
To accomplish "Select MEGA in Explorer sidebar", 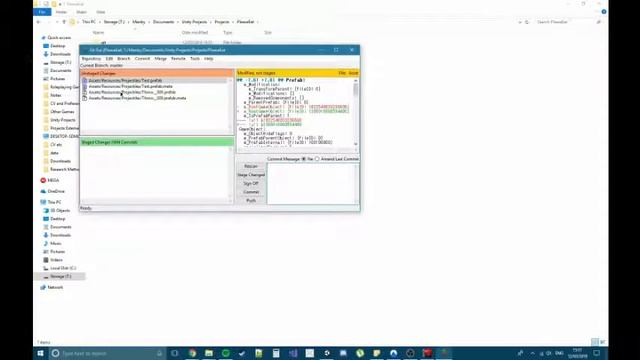I will click(x=53, y=180).
